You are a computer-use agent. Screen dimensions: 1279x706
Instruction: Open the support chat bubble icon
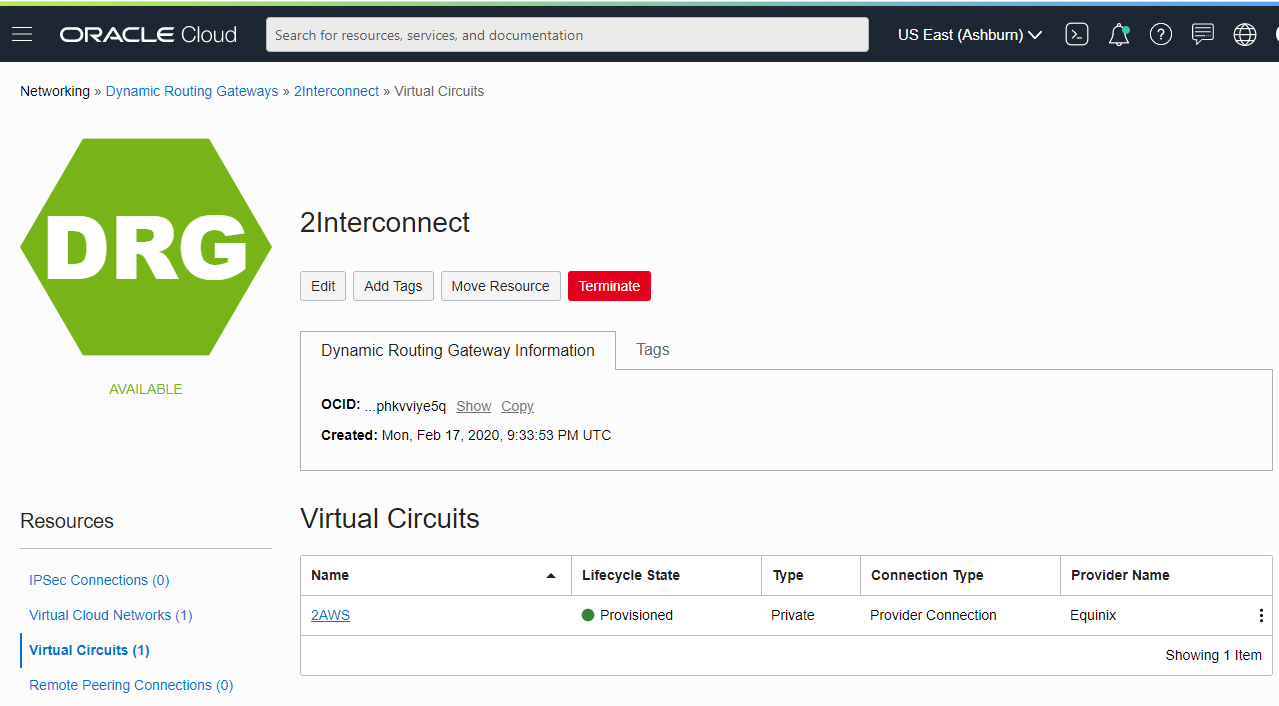coord(1203,35)
